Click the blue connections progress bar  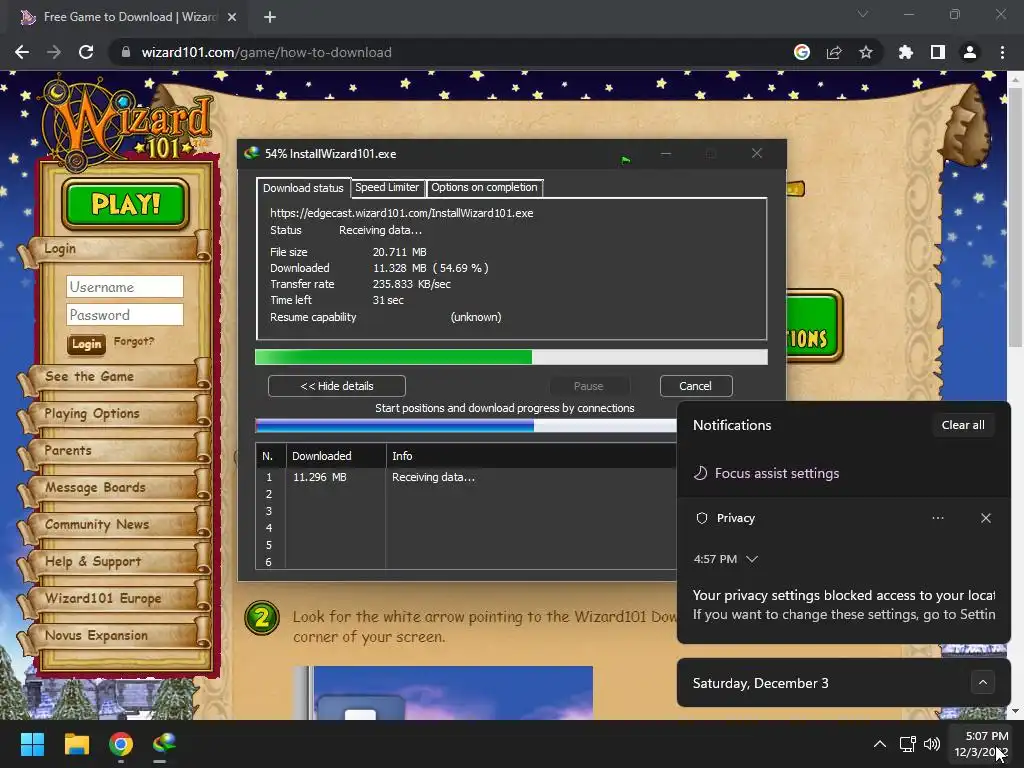pyautogui.click(x=466, y=426)
